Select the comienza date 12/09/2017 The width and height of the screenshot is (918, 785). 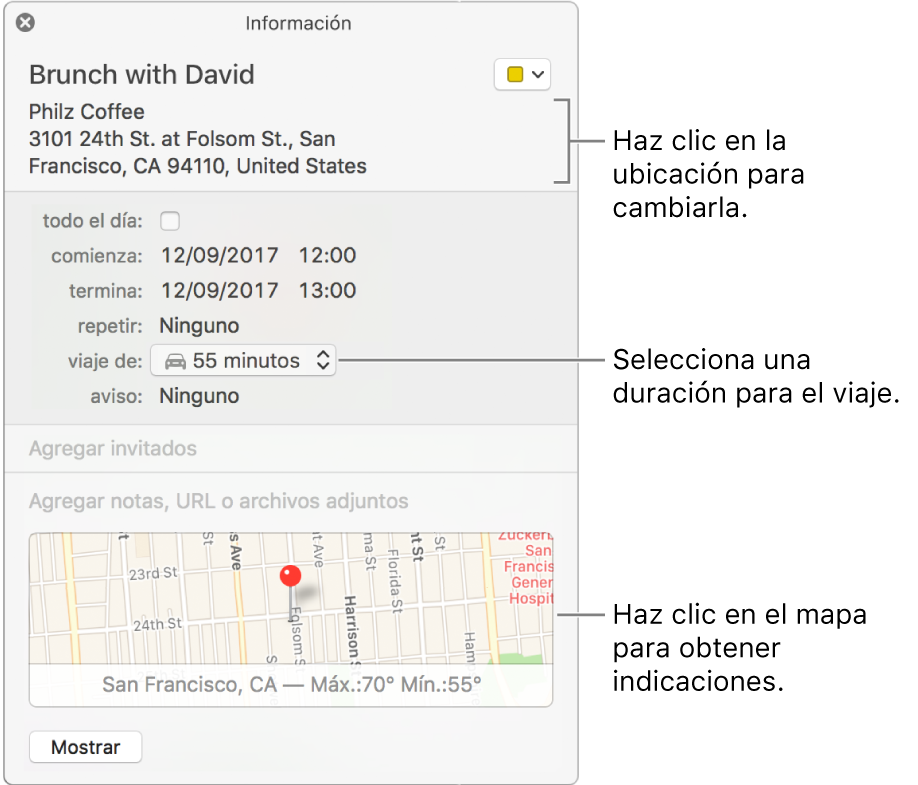coord(220,255)
